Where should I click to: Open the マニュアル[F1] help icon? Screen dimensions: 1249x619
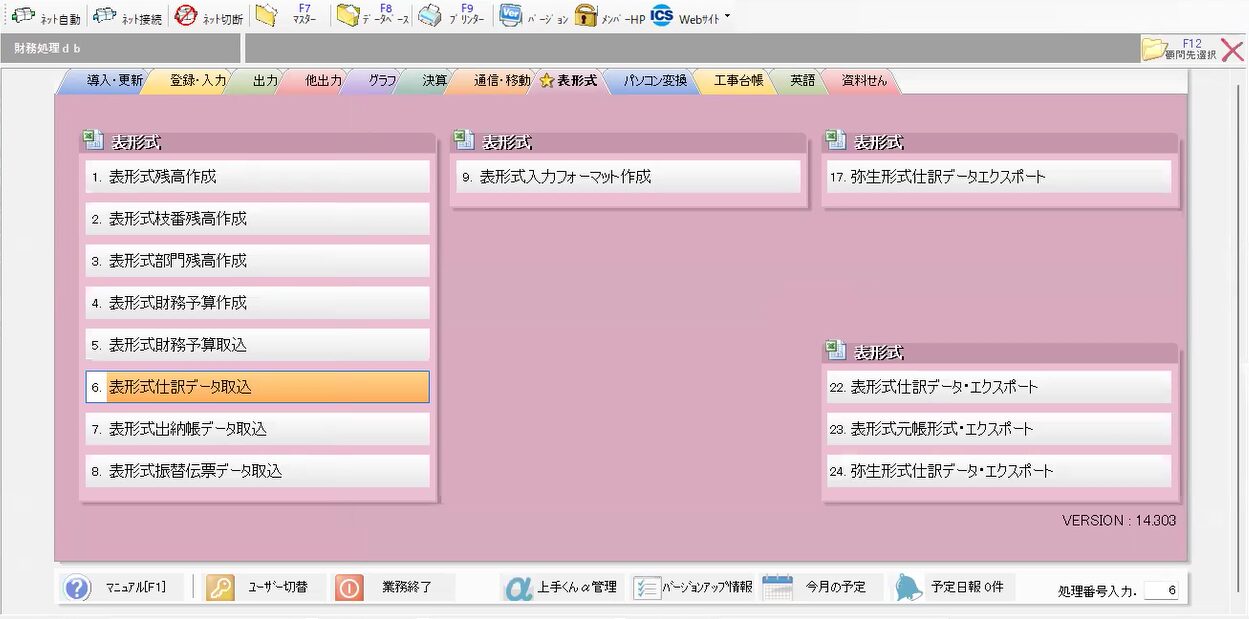(77, 587)
